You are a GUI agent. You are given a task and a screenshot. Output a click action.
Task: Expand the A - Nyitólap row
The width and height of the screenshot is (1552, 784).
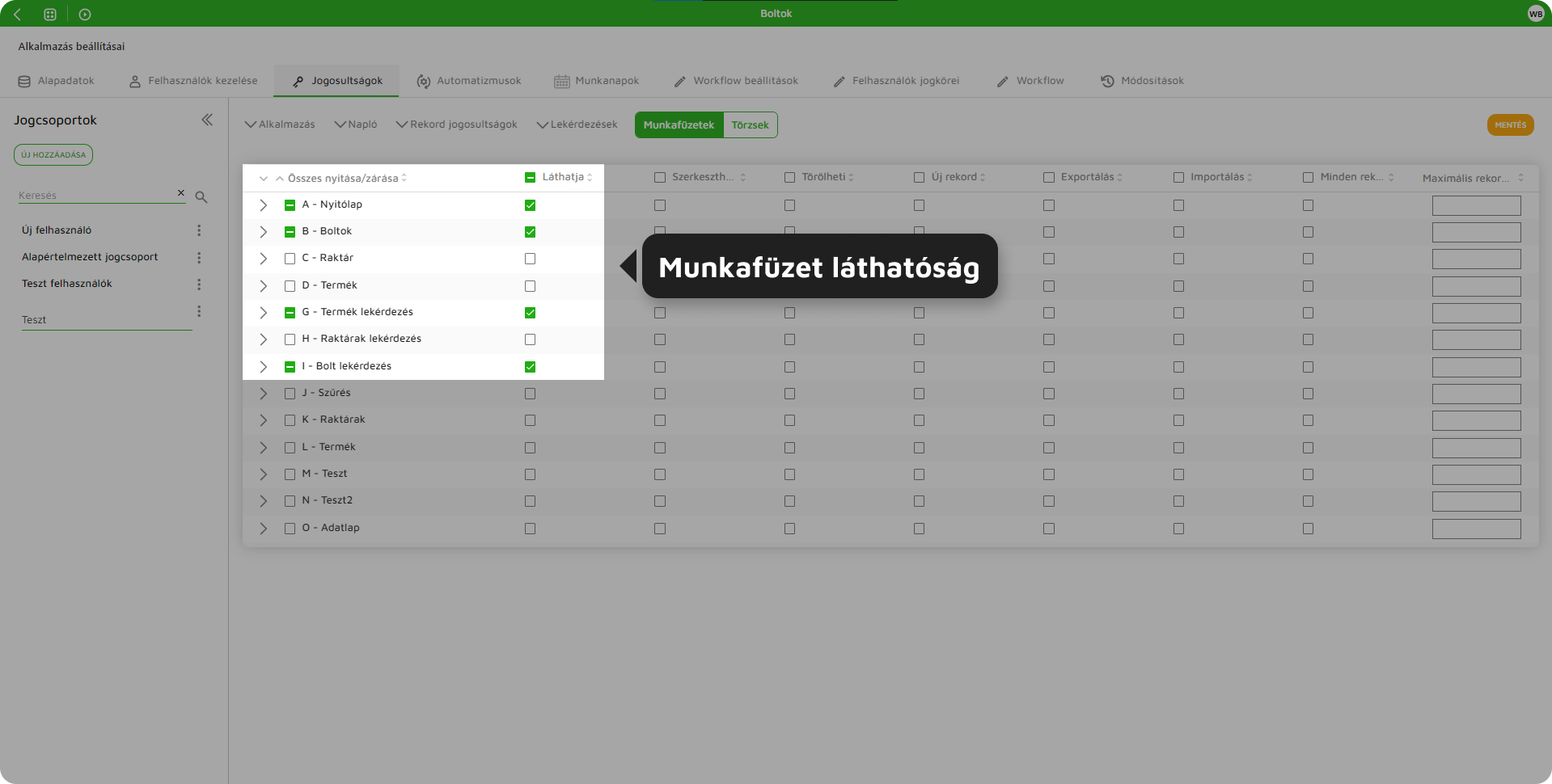click(x=263, y=205)
